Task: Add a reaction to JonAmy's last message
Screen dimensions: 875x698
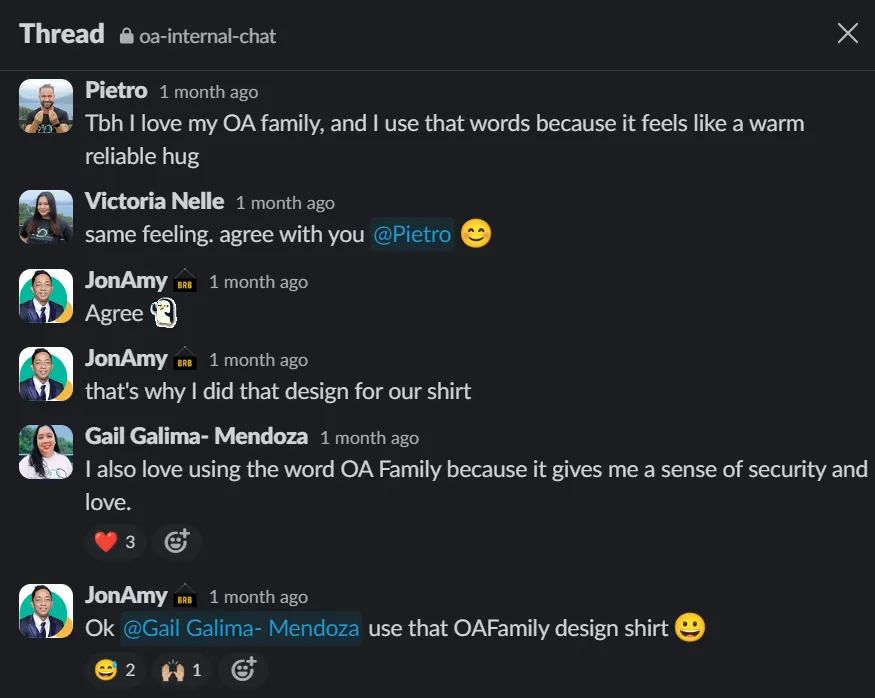Action: coord(243,670)
